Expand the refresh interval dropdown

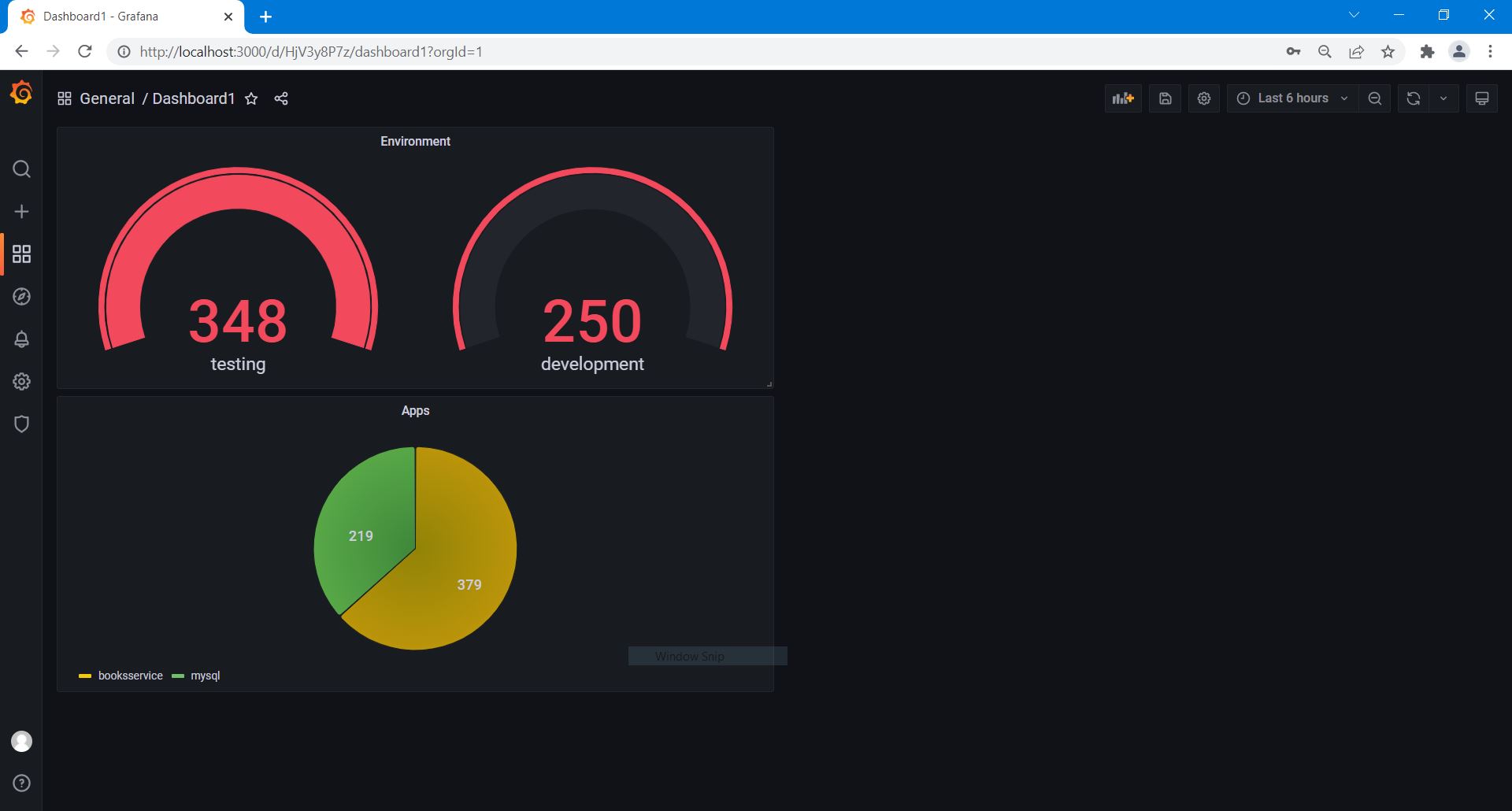pyautogui.click(x=1443, y=98)
